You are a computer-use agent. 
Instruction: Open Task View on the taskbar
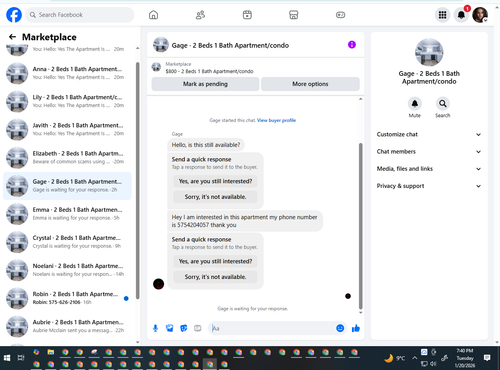pos(21,358)
